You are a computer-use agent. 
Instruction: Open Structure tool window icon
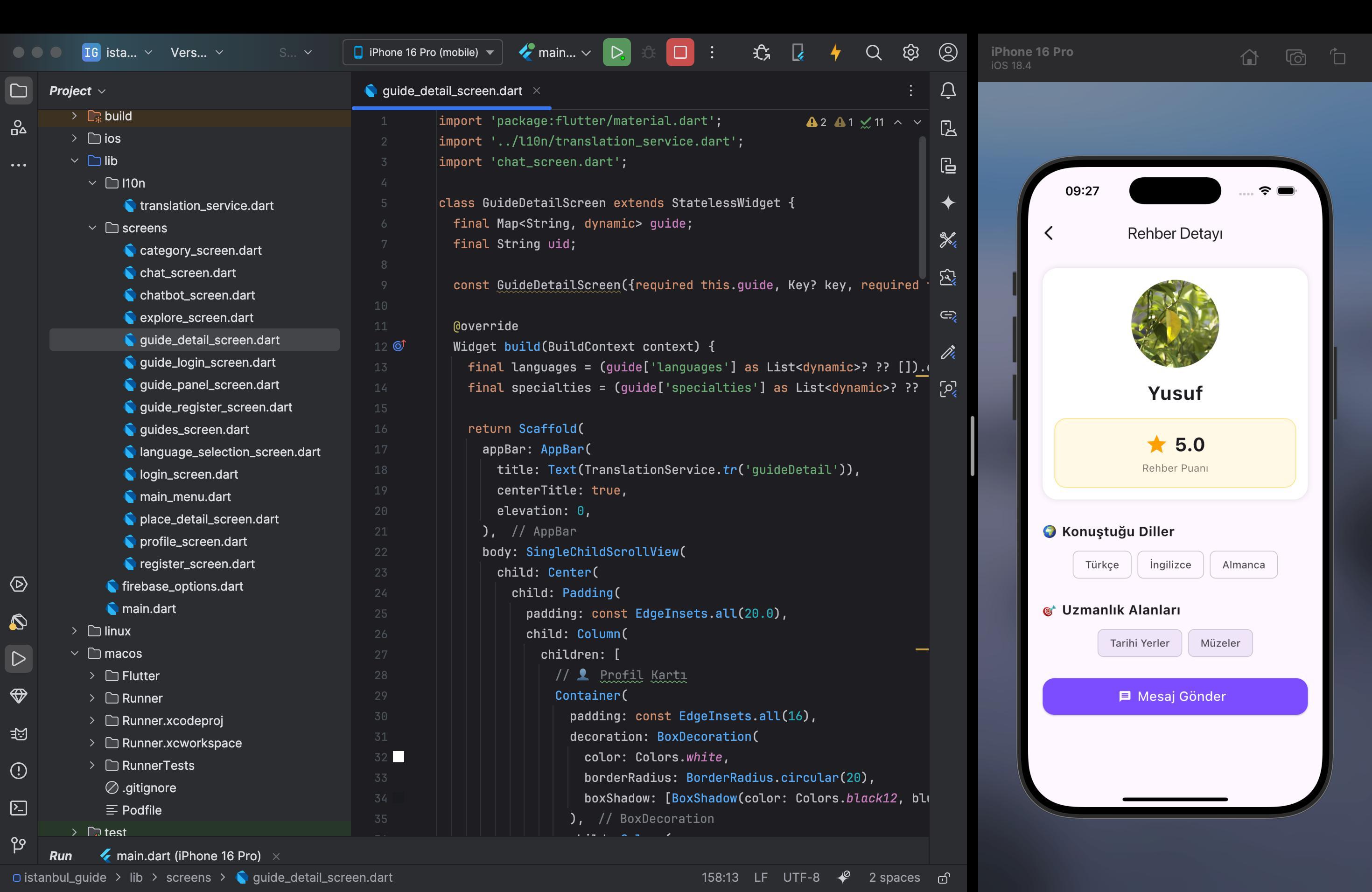click(x=19, y=127)
